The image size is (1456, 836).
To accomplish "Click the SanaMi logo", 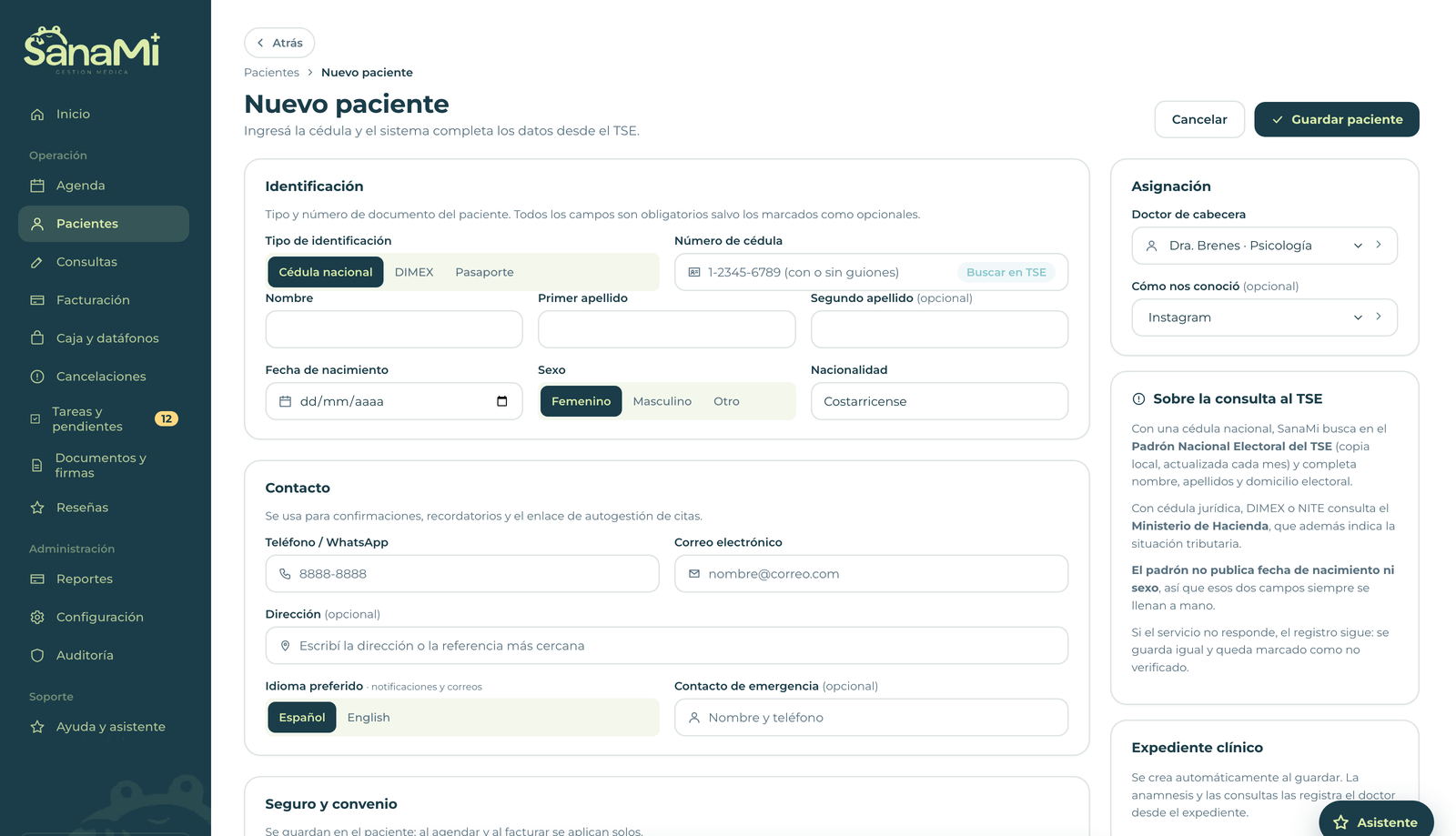I will click(x=92, y=49).
